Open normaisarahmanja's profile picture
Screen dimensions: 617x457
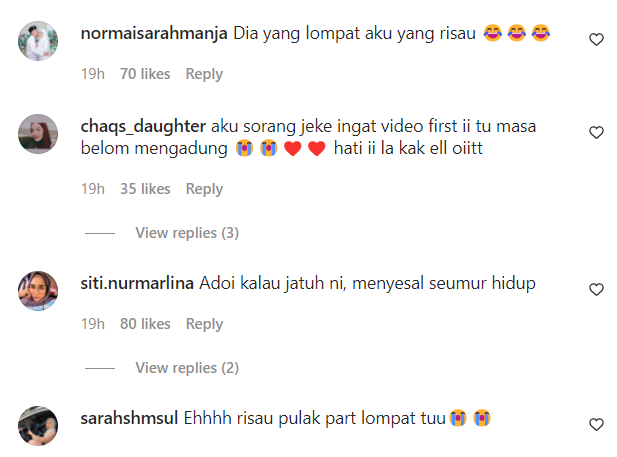point(38,41)
